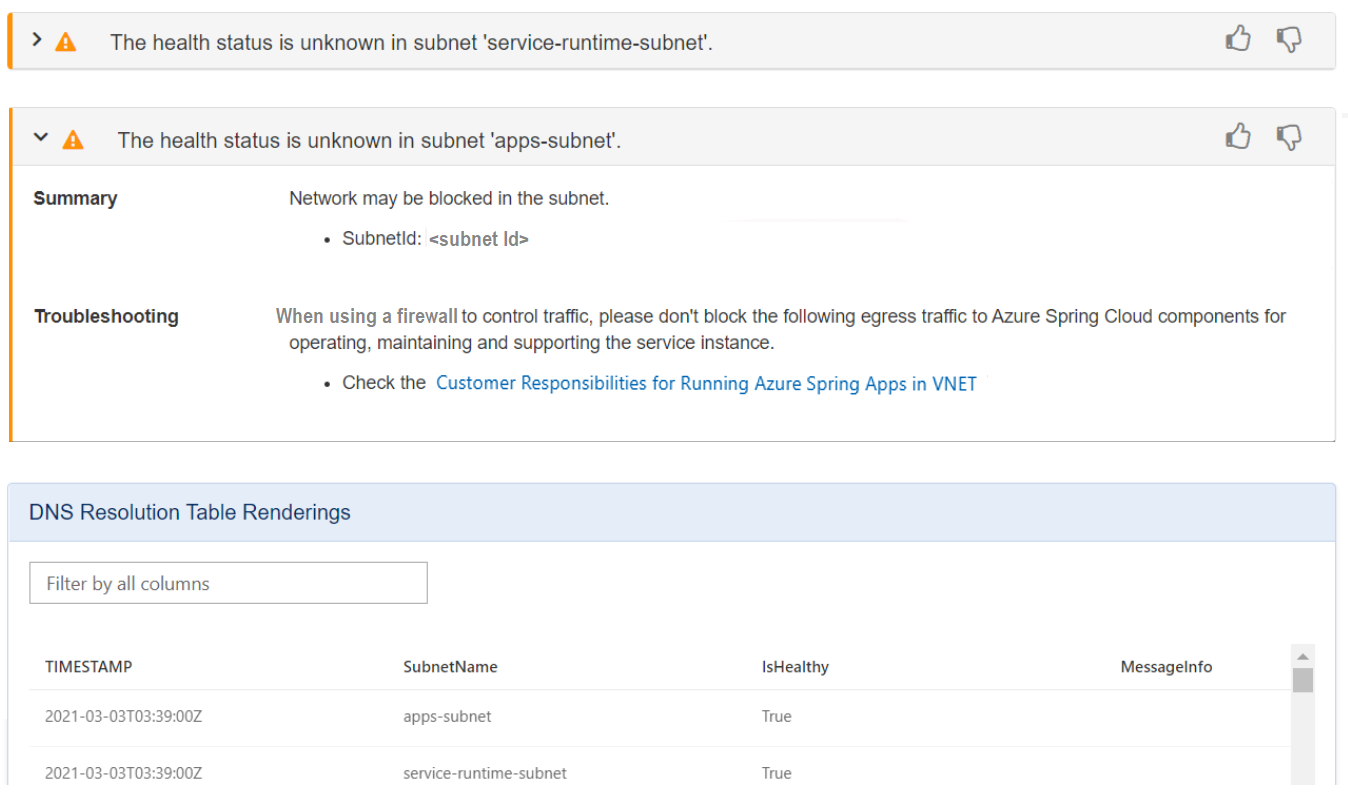This screenshot has width=1348, height=795.
Task: Select the apps-subnet table row
Action: pyautogui.click(x=447, y=717)
